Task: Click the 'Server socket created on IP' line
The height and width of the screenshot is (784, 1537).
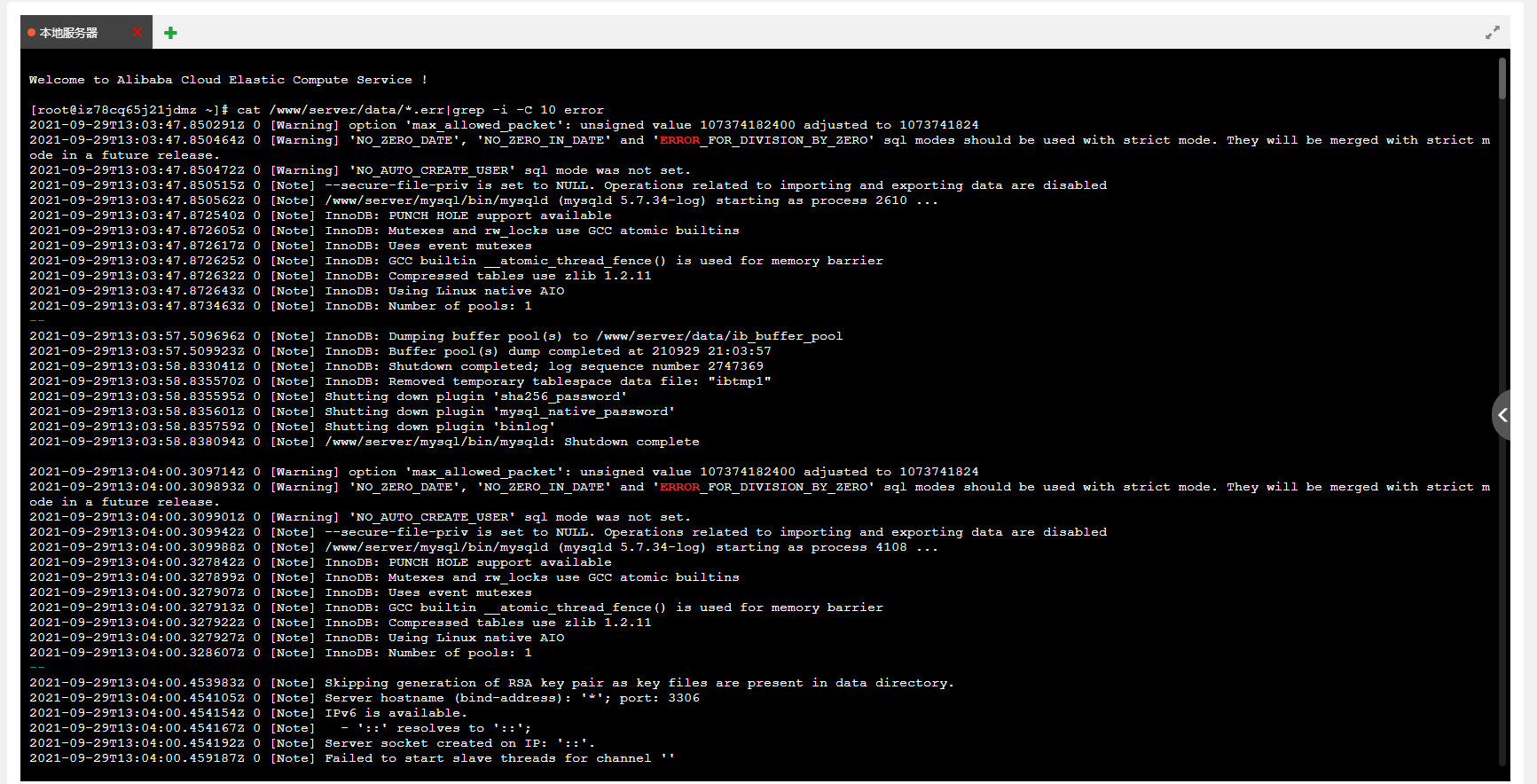Action: 312,743
